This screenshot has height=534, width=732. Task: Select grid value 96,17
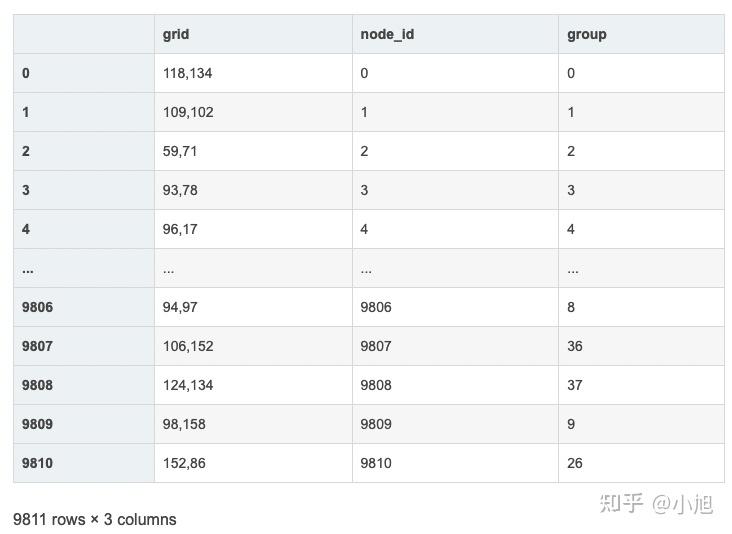click(180, 229)
